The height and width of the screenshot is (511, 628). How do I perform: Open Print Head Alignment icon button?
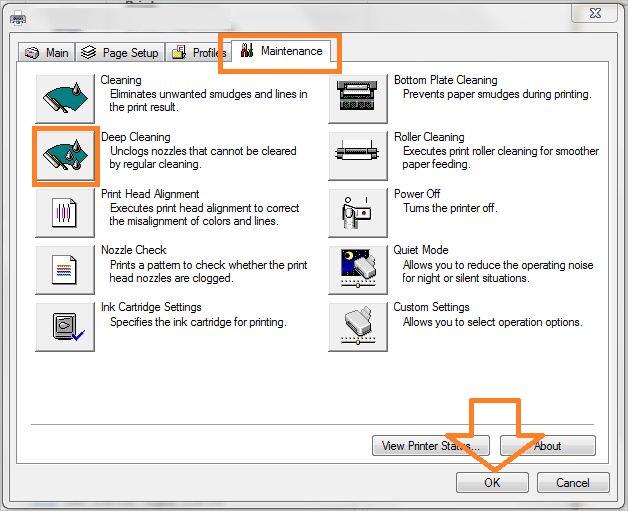65,213
